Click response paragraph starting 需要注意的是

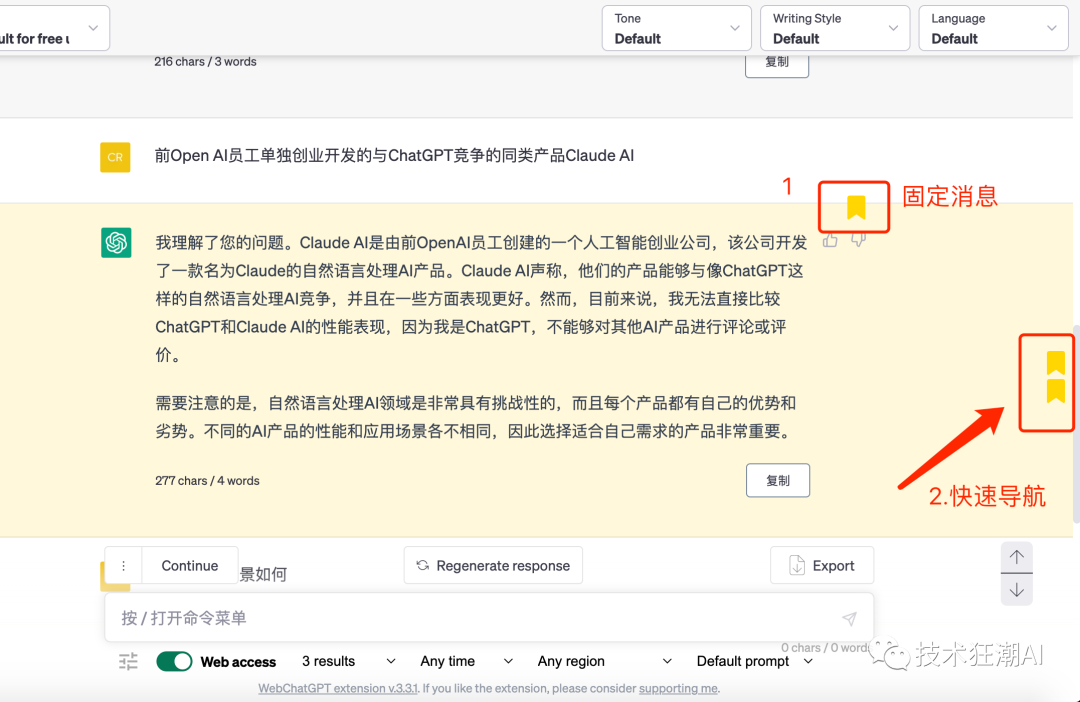coord(475,417)
